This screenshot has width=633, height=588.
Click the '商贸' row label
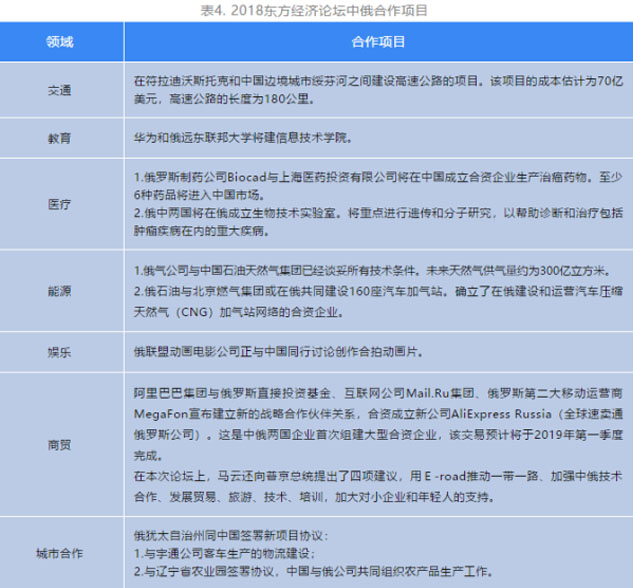(60, 445)
